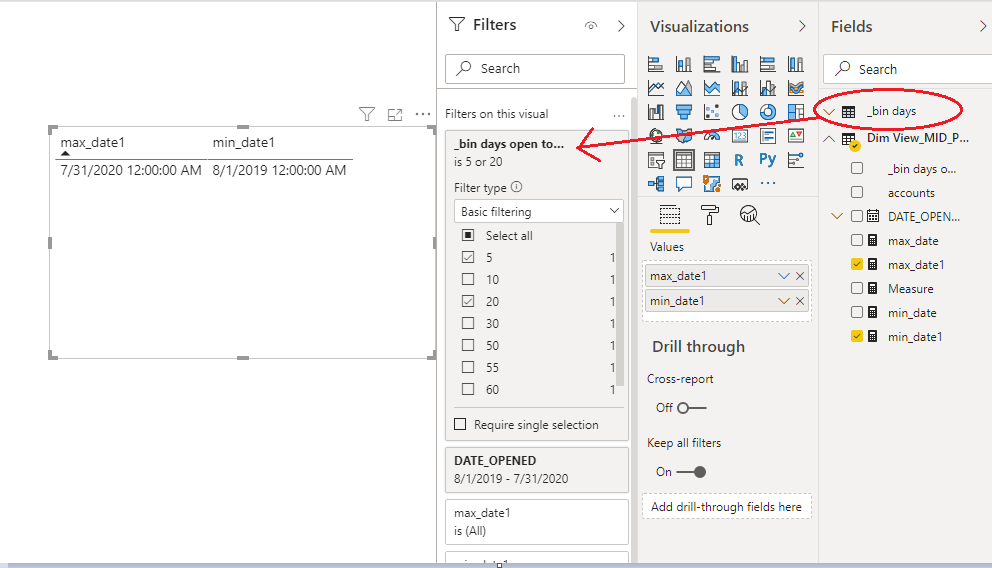This screenshot has height=568, width=992.
Task: Uncheck the max_date1 field
Action: pos(857,264)
